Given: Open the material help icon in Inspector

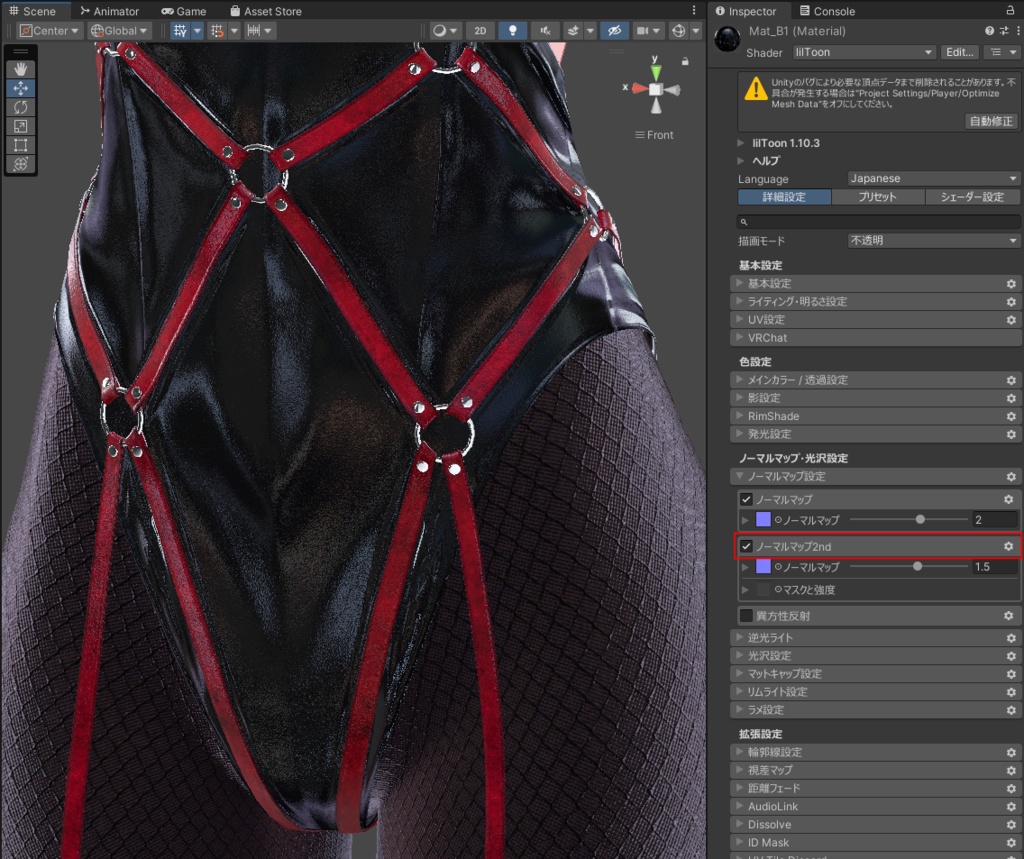Looking at the screenshot, I should pos(989,31).
